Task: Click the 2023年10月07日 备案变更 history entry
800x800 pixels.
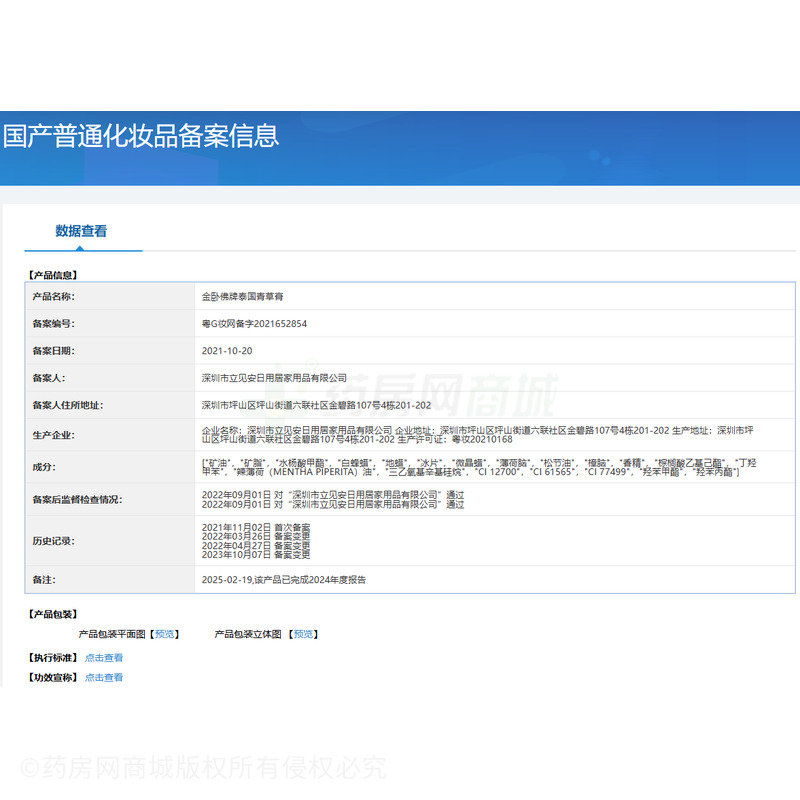Action: 256,554
